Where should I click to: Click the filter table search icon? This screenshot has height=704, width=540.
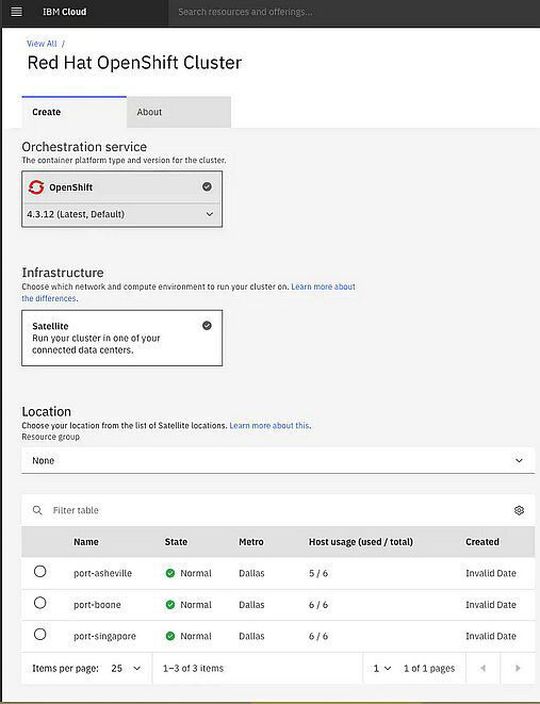(x=38, y=510)
